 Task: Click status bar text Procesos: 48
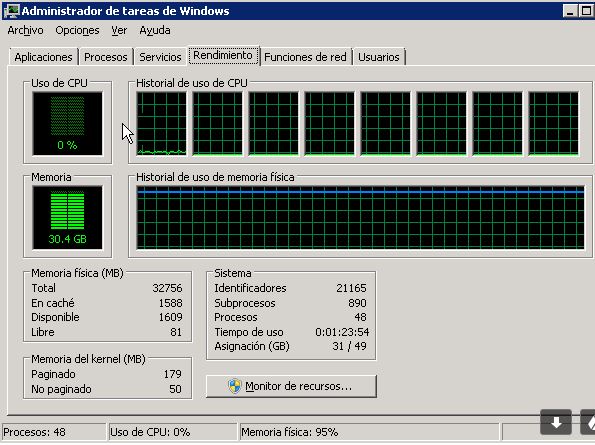[x=34, y=432]
